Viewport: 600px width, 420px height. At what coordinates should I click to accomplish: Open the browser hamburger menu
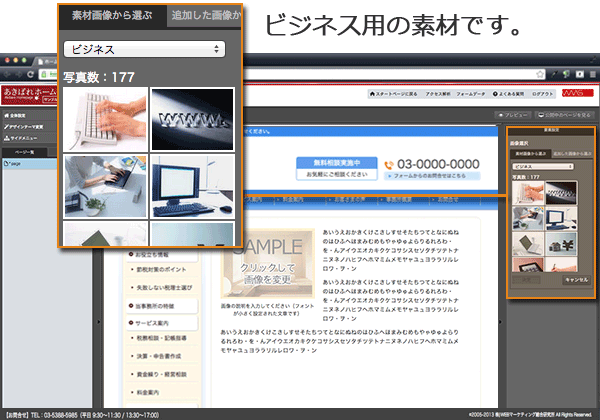point(590,75)
